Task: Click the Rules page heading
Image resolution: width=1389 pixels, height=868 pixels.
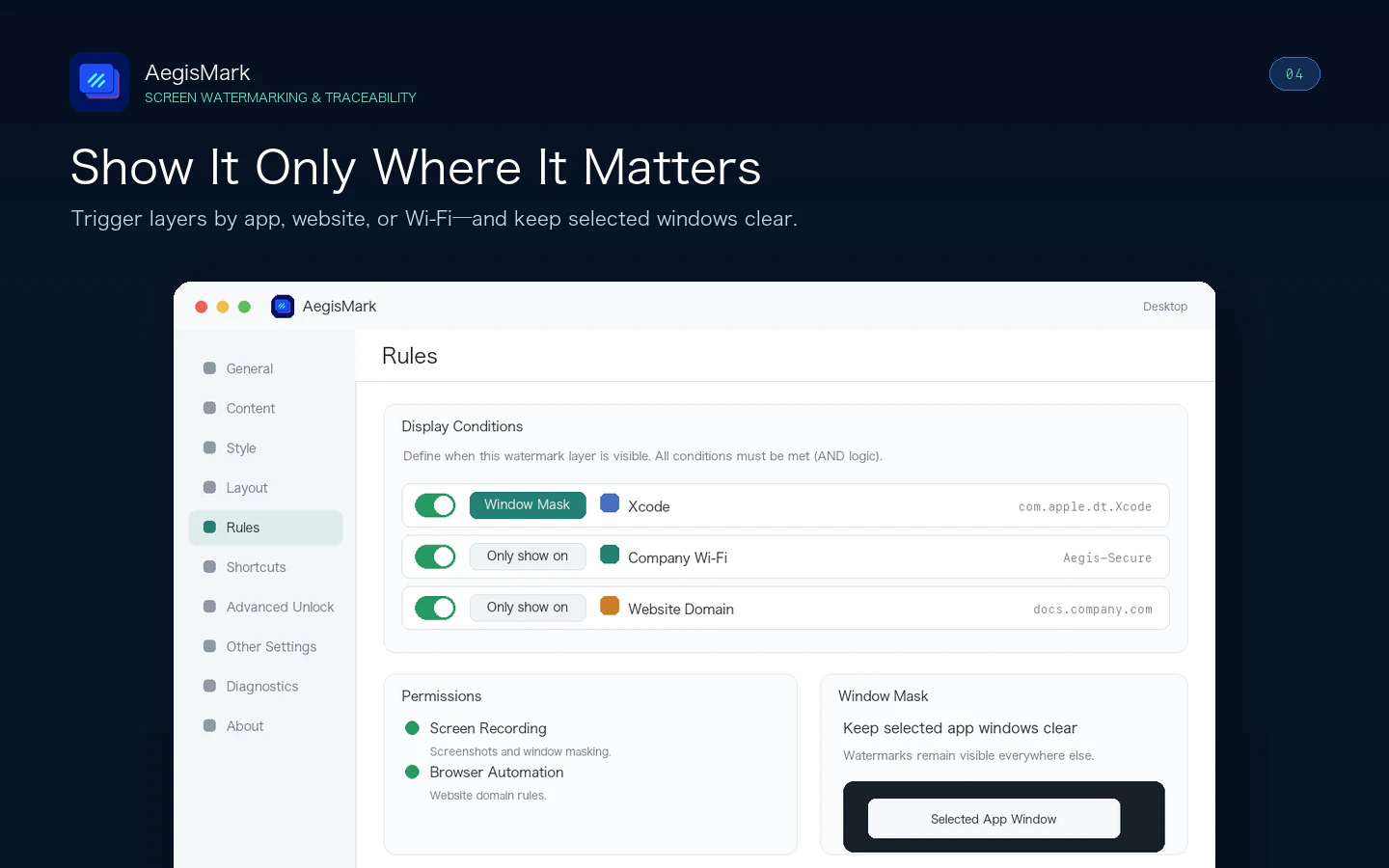Action: click(x=410, y=356)
